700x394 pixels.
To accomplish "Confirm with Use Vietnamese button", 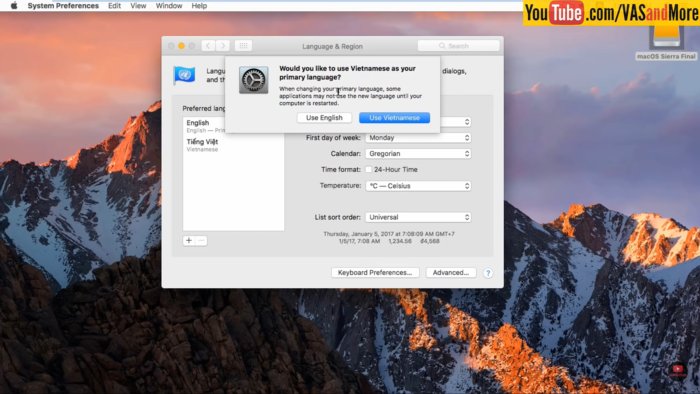I will (394, 118).
